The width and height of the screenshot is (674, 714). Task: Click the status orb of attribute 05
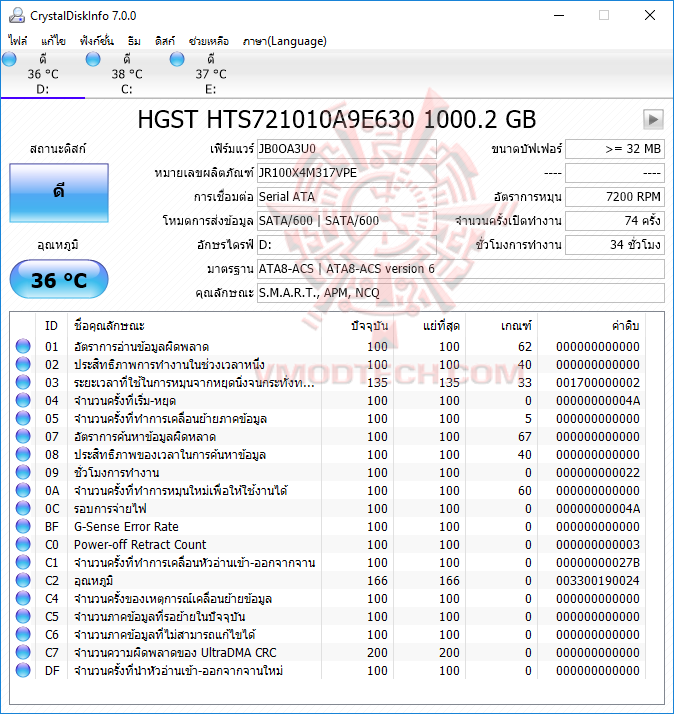(23, 418)
